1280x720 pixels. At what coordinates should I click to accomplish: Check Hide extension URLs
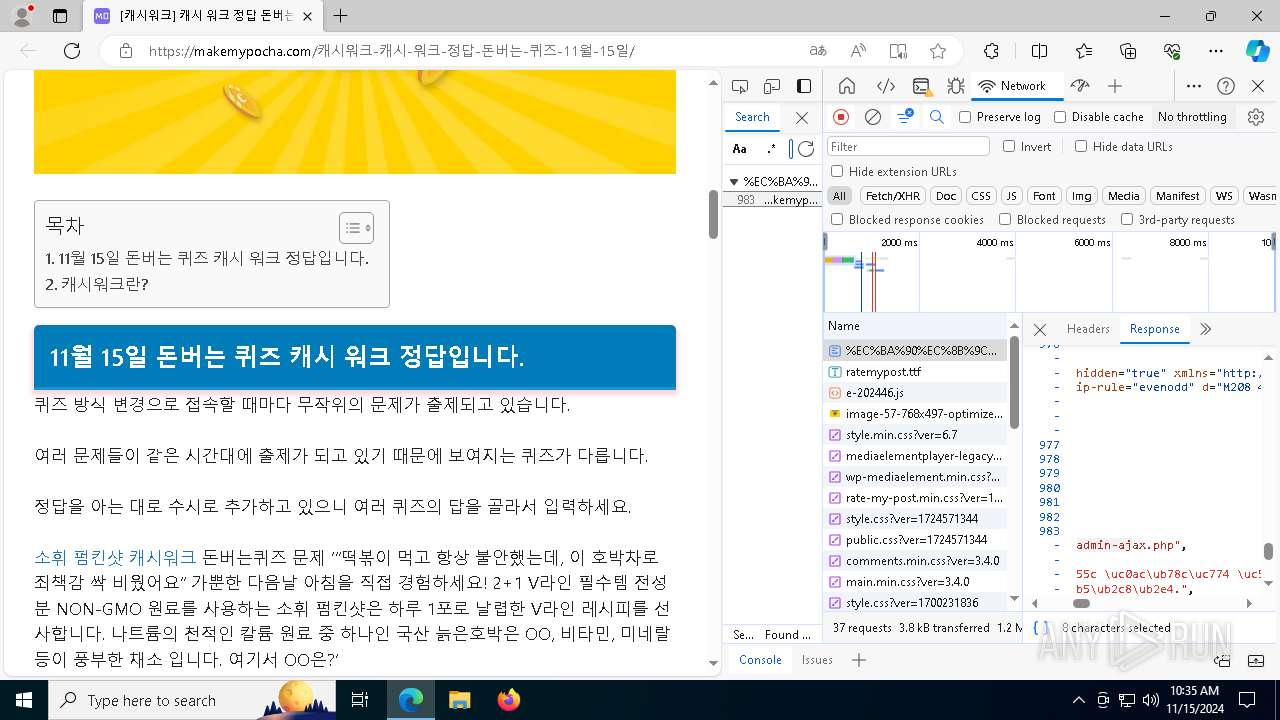click(837, 171)
